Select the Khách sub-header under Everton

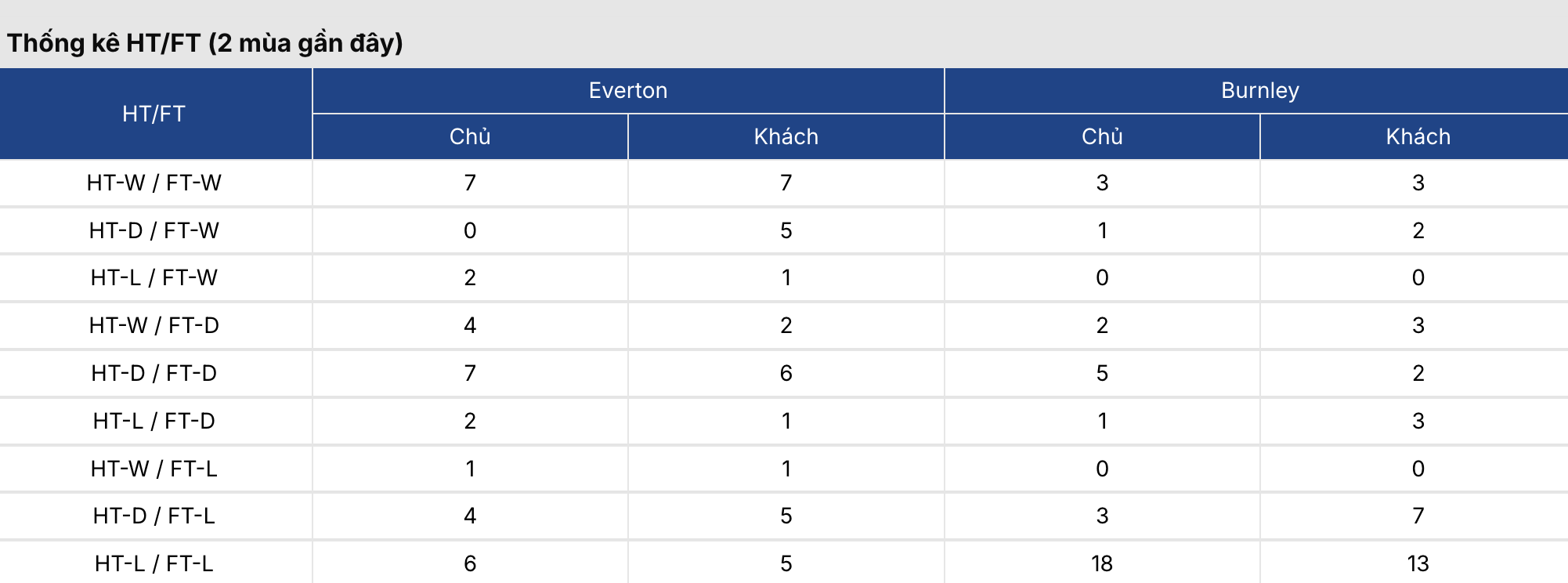pyautogui.click(x=786, y=137)
